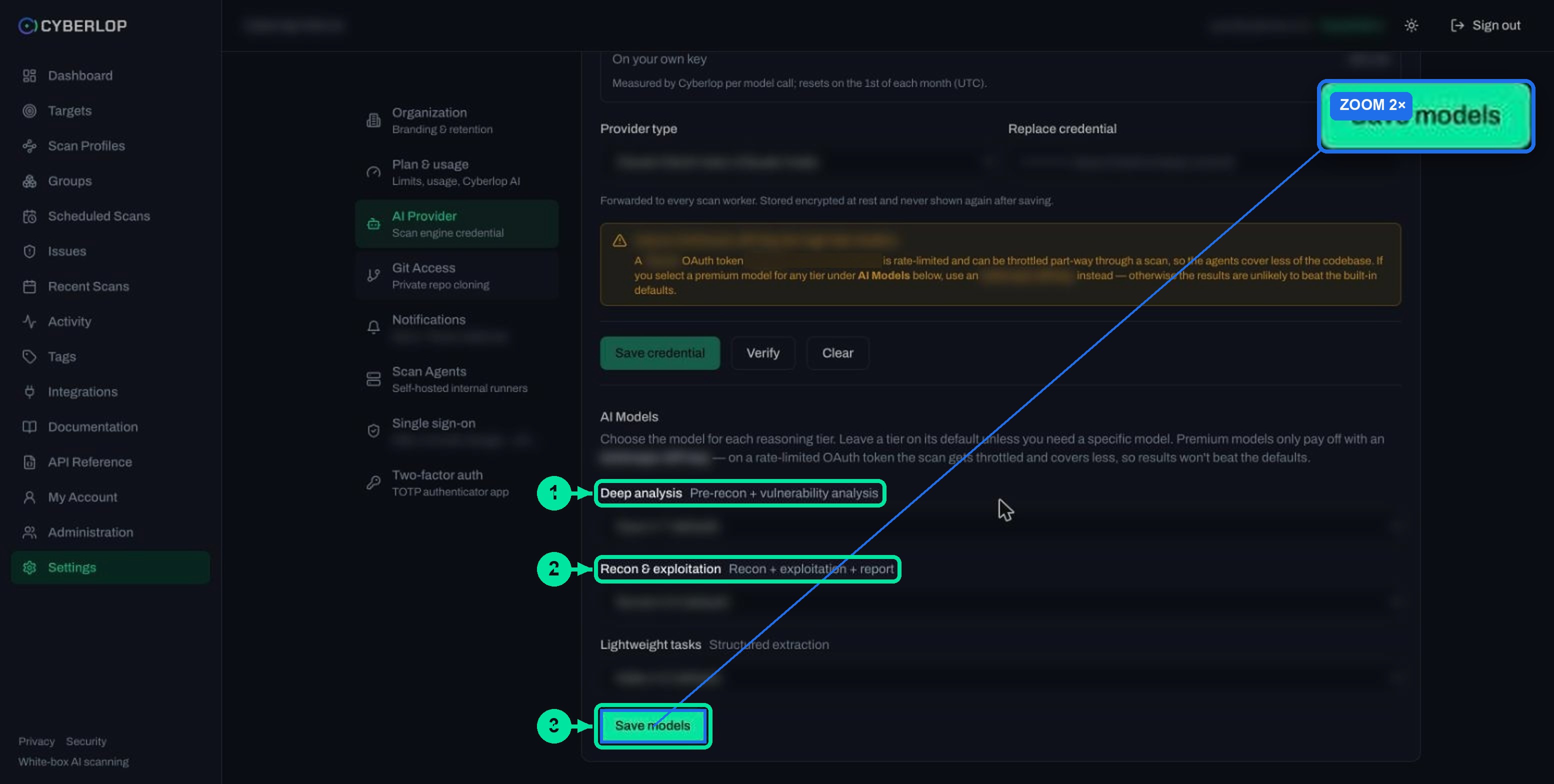Open the Lightweight tasks model dropdown
The image size is (1554, 784).
point(1000,678)
